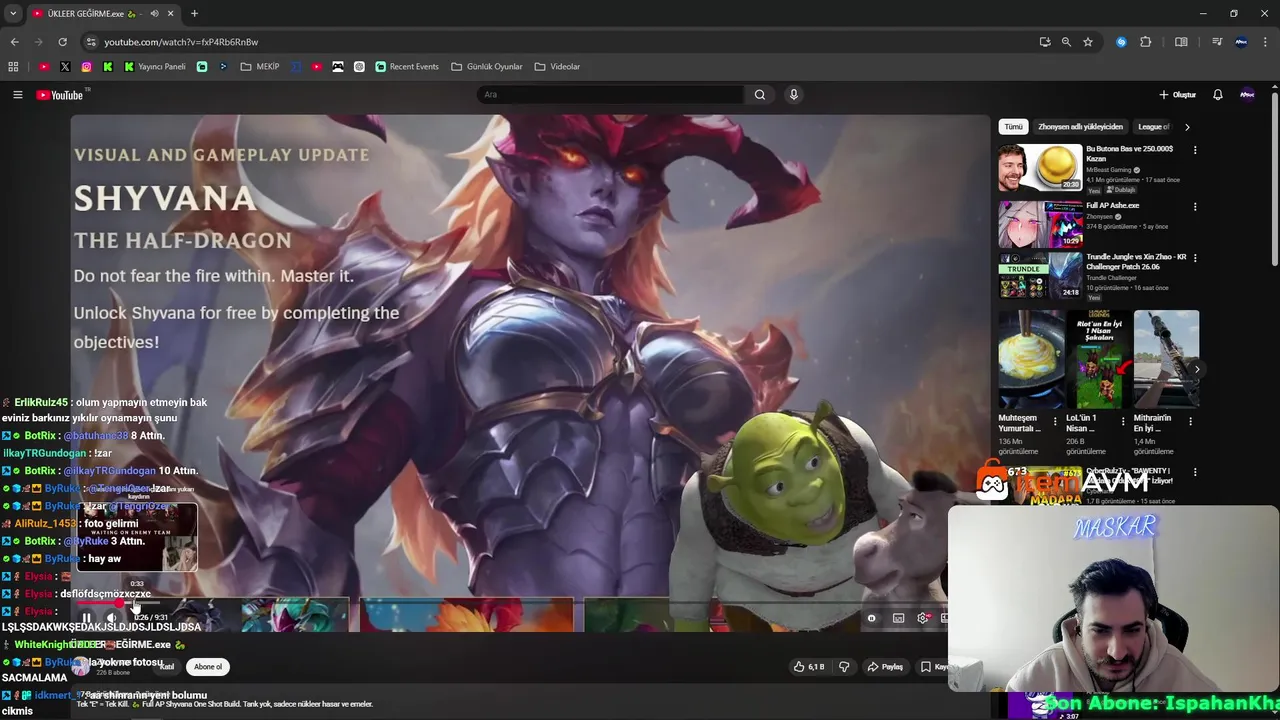Open the MrBeast 250.000$ video thumbnail
The image size is (1280, 720).
tap(1040, 168)
